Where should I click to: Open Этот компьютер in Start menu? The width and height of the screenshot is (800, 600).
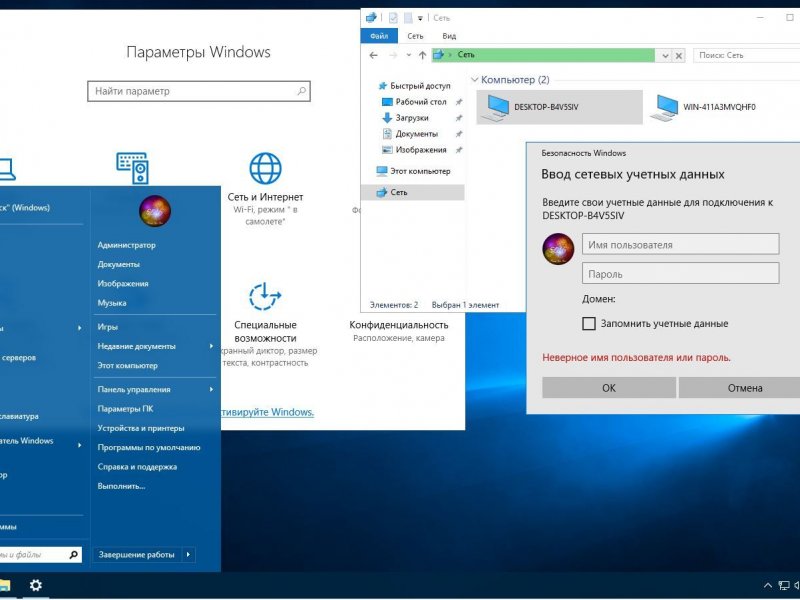128,365
